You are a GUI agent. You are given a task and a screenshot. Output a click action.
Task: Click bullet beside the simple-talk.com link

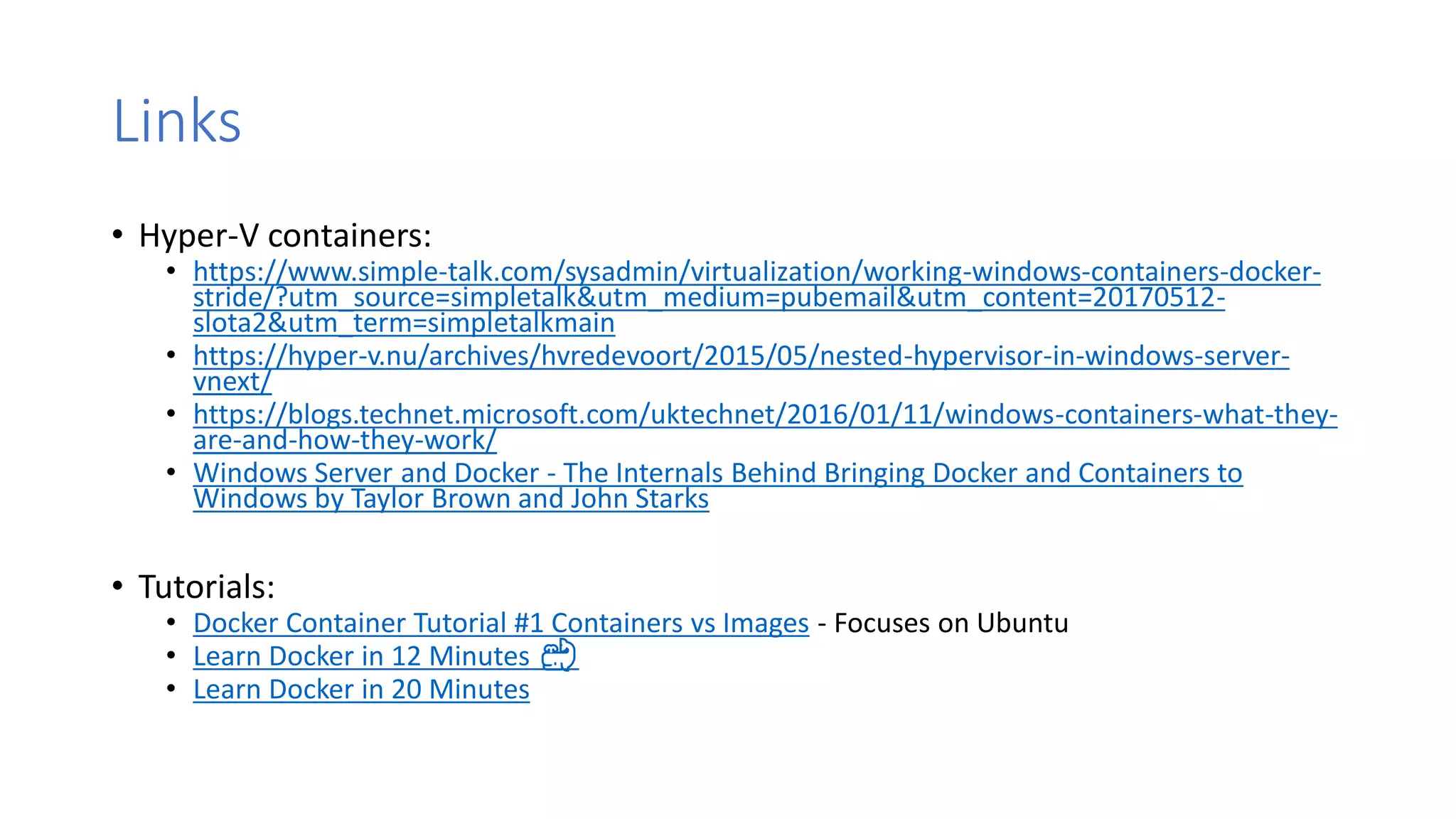pyautogui.click(x=171, y=271)
